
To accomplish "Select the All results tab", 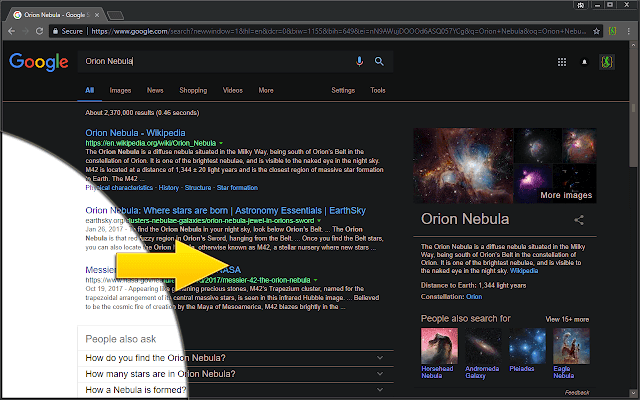I will [89, 90].
